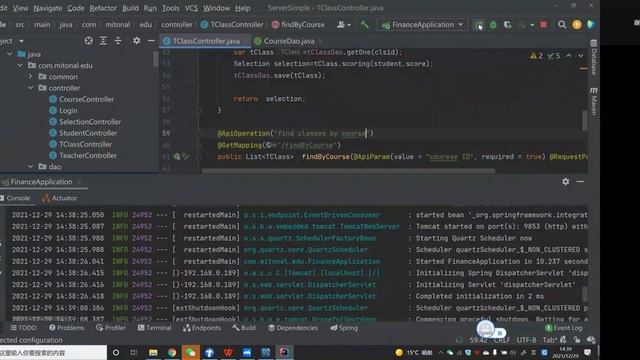The image size is (640, 360).
Task: Open the TODO tool window
Action: (23, 328)
